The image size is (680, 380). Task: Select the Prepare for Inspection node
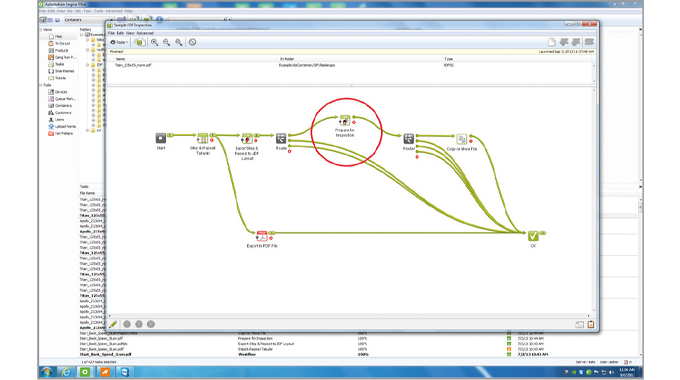point(345,120)
